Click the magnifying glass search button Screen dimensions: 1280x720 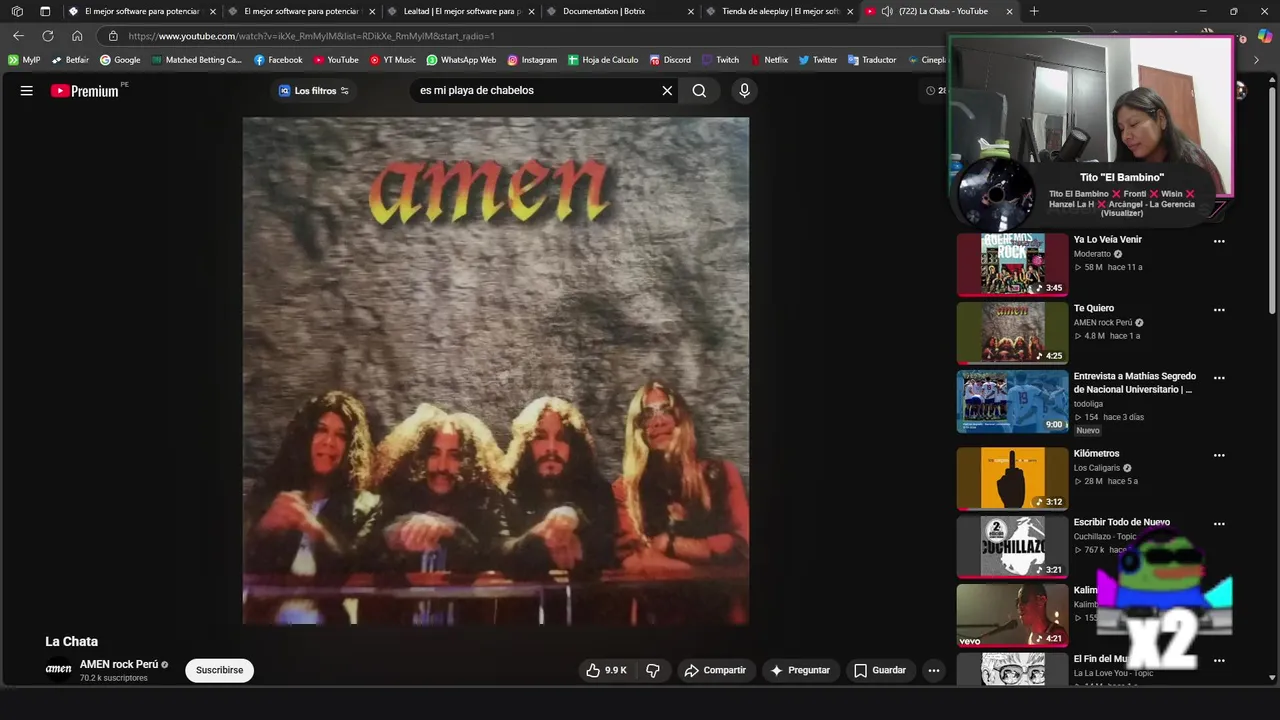(x=699, y=90)
